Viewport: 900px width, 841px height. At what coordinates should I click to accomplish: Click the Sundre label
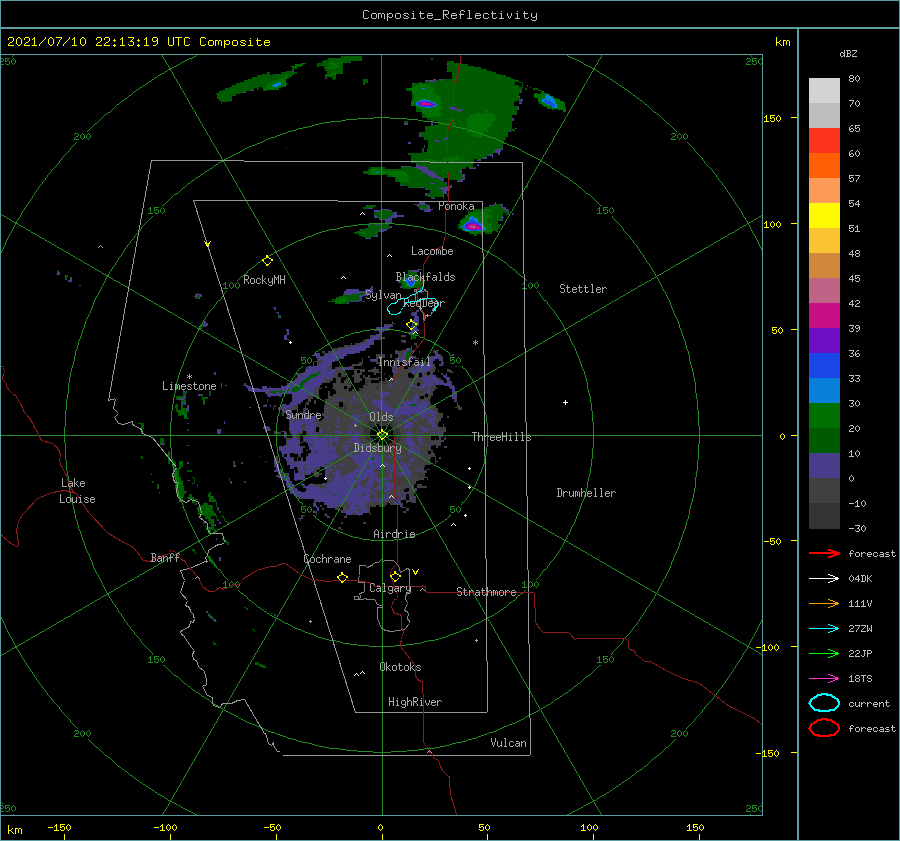point(304,414)
